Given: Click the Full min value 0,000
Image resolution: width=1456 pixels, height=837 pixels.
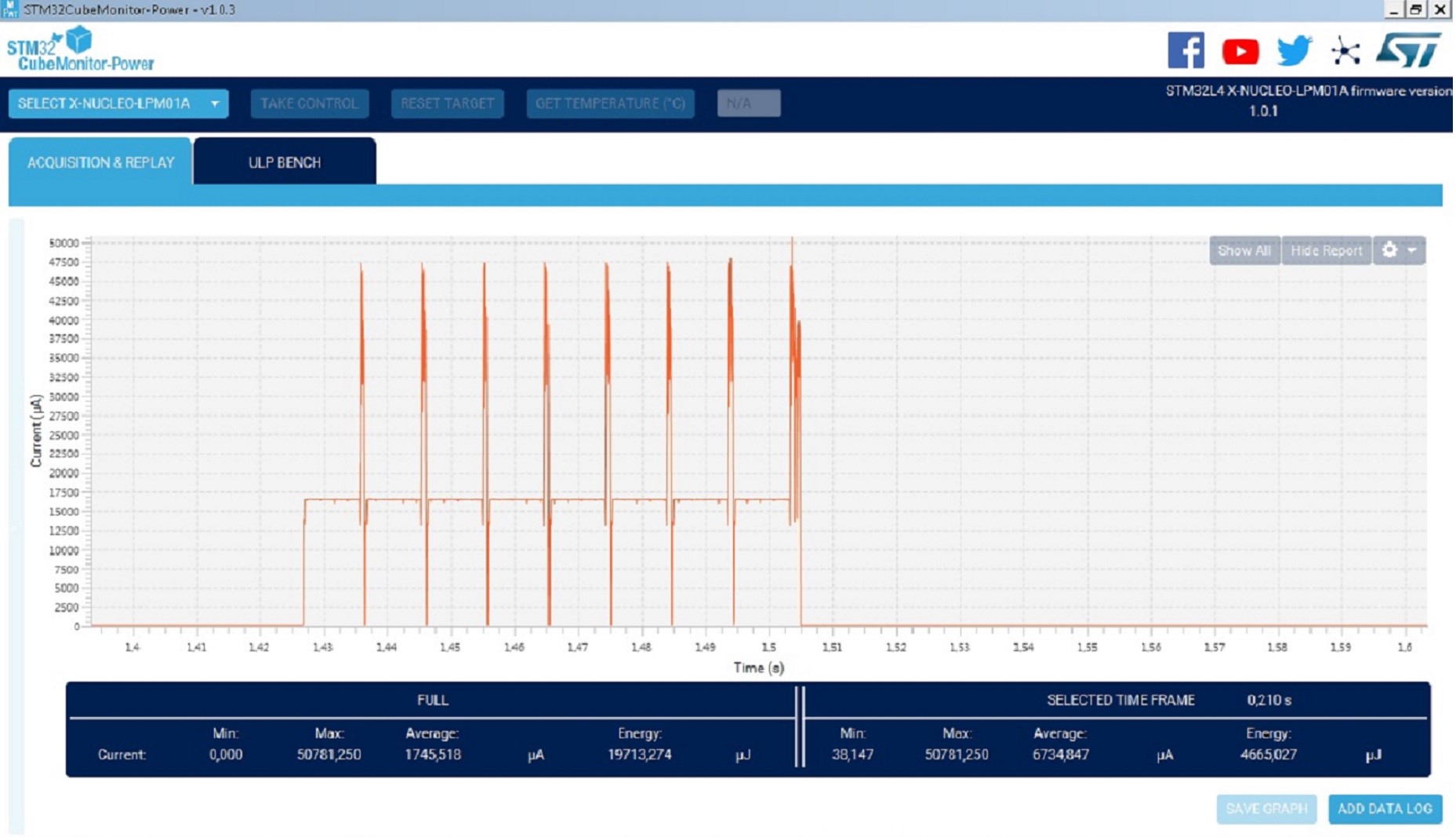Looking at the screenshot, I should point(225,755).
